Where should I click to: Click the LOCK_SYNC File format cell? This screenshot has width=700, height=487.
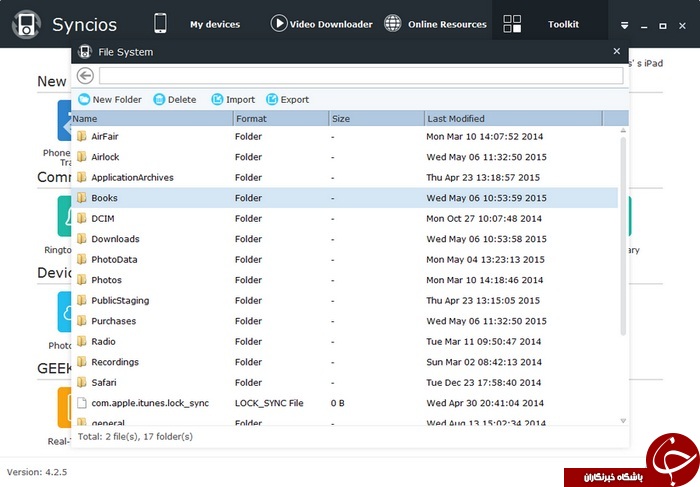tap(269, 404)
